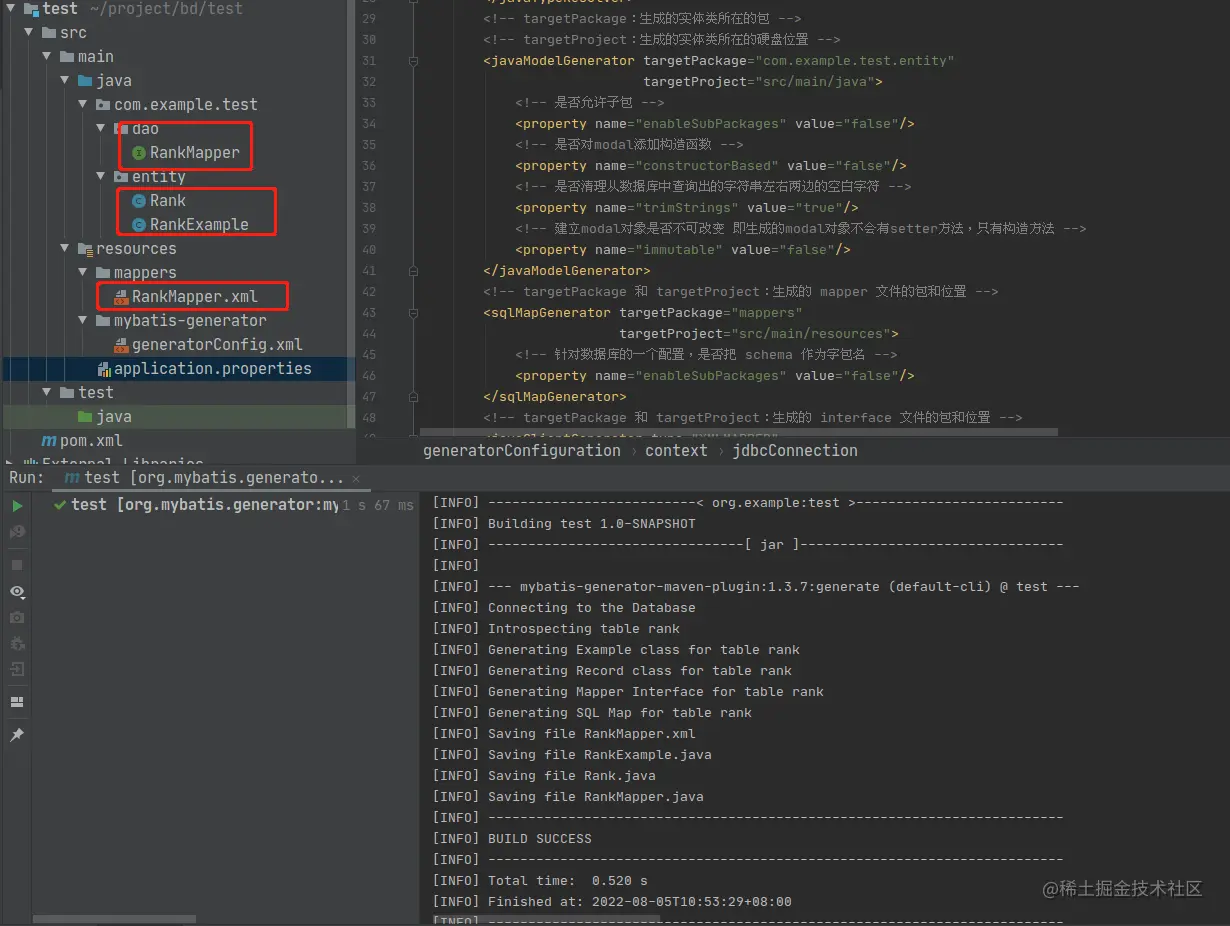1230x926 pixels.
Task: Stop the running process
Action: point(17,565)
